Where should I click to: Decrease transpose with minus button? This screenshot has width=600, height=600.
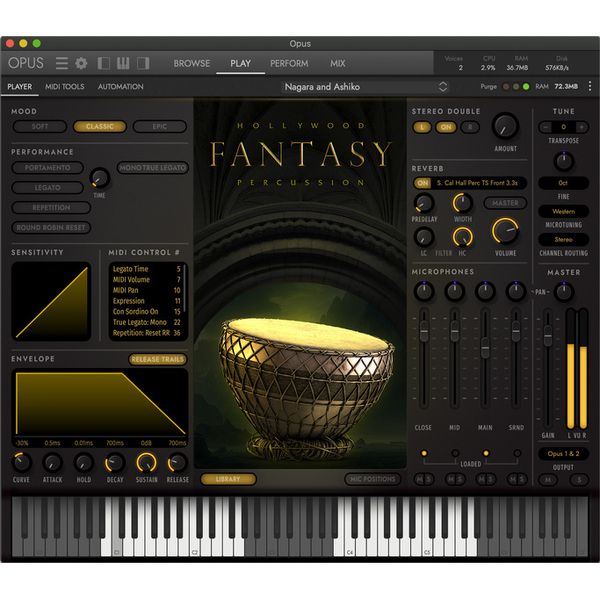pyautogui.click(x=546, y=127)
